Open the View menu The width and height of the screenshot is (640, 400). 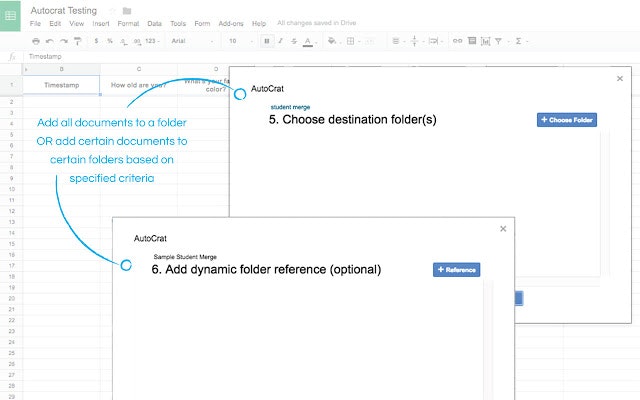tap(77, 24)
